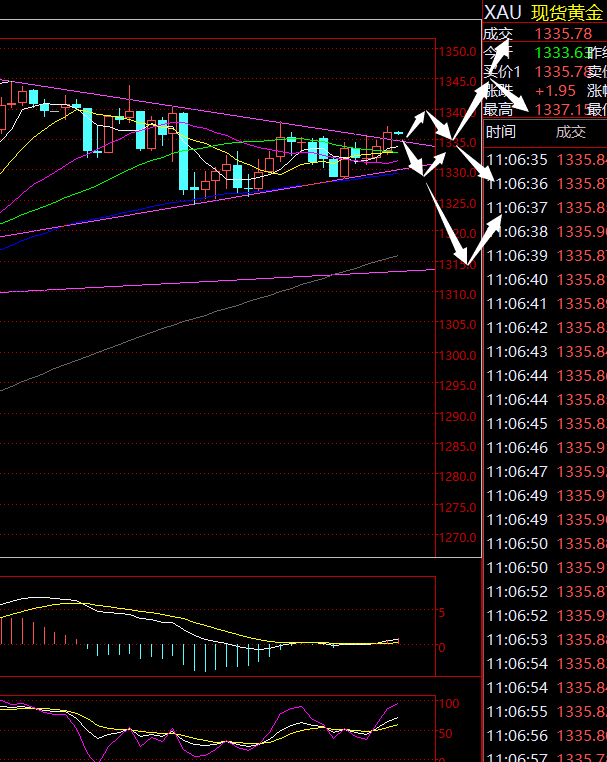Click the XAU symbol code

coord(503,12)
